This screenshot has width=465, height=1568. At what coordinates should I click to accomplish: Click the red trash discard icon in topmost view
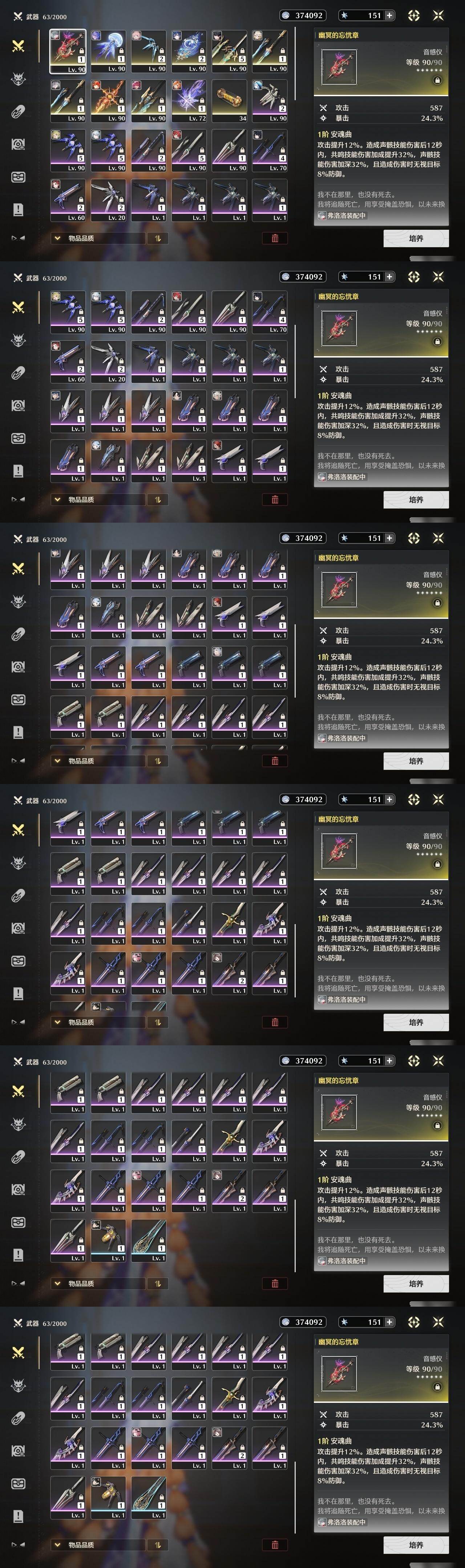click(x=275, y=238)
